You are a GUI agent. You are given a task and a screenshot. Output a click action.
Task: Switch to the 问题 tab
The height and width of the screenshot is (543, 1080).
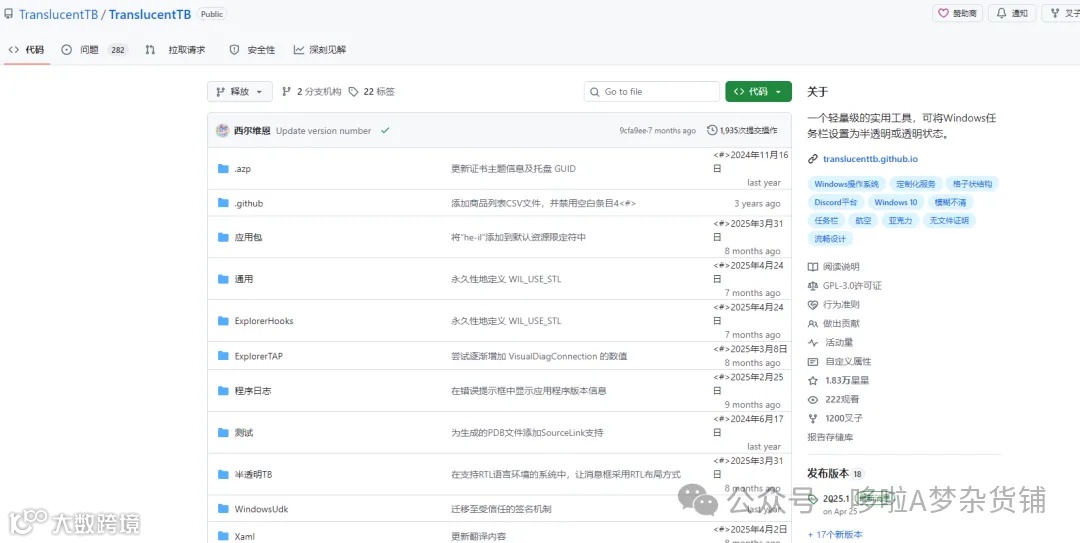[x=93, y=50]
